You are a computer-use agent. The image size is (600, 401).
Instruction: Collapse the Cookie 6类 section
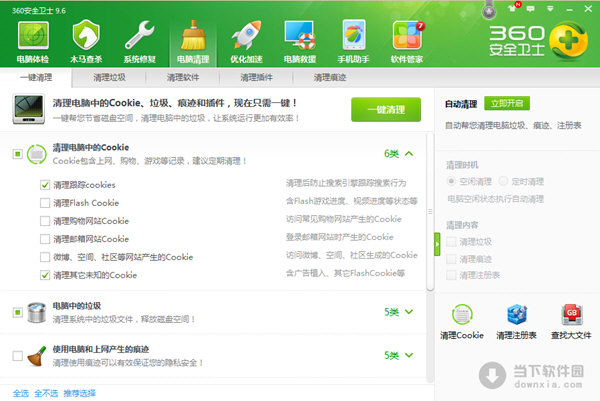tap(409, 154)
